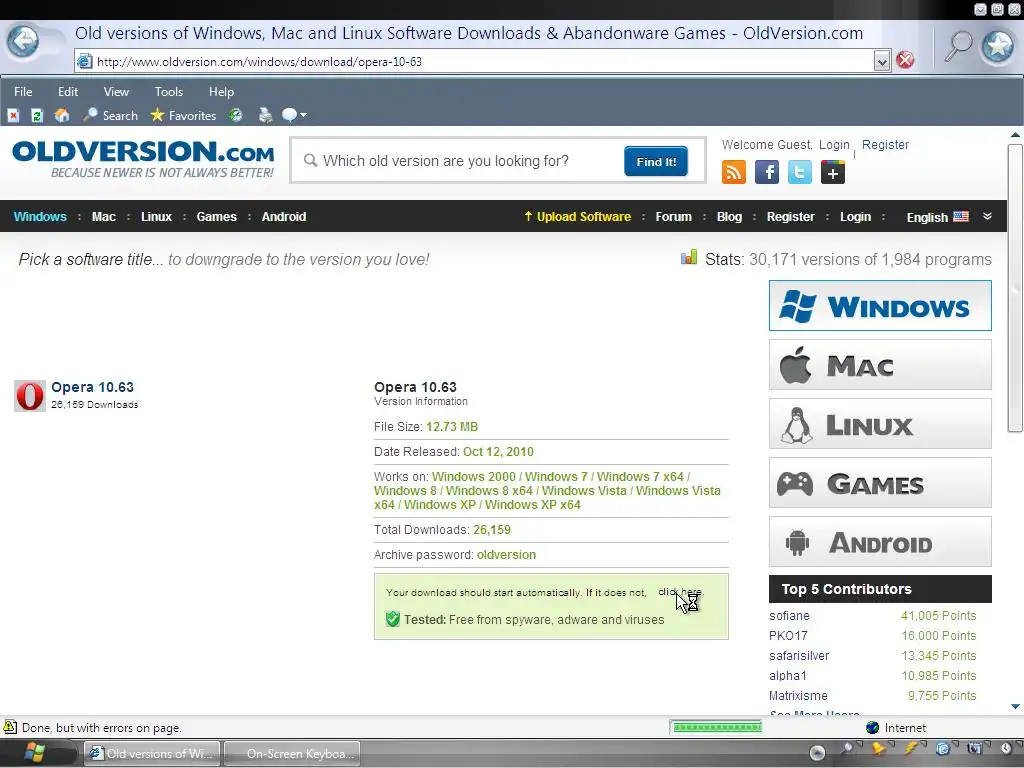Open contributor PKO17's profile
Viewport: 1024px width, 768px height.
point(788,635)
